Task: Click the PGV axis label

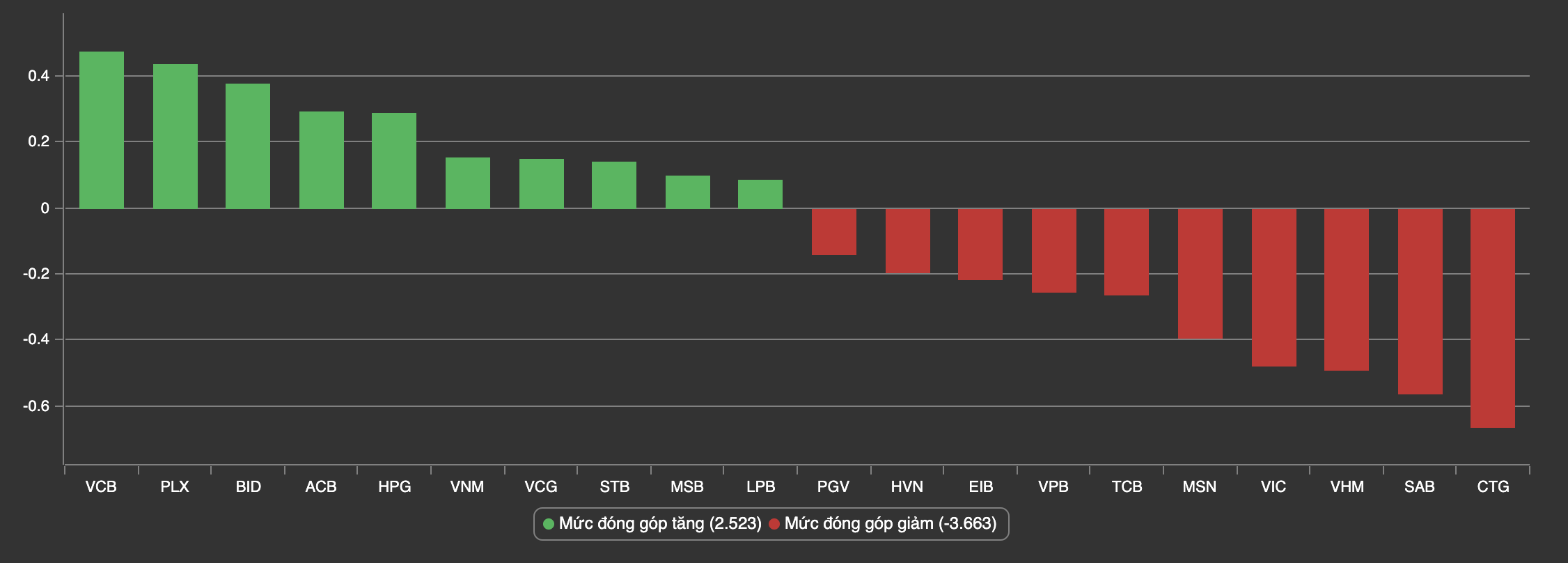Action: point(833,487)
